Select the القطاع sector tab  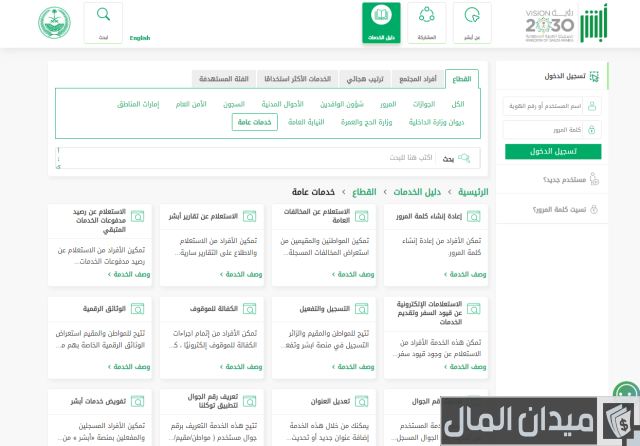point(462,79)
